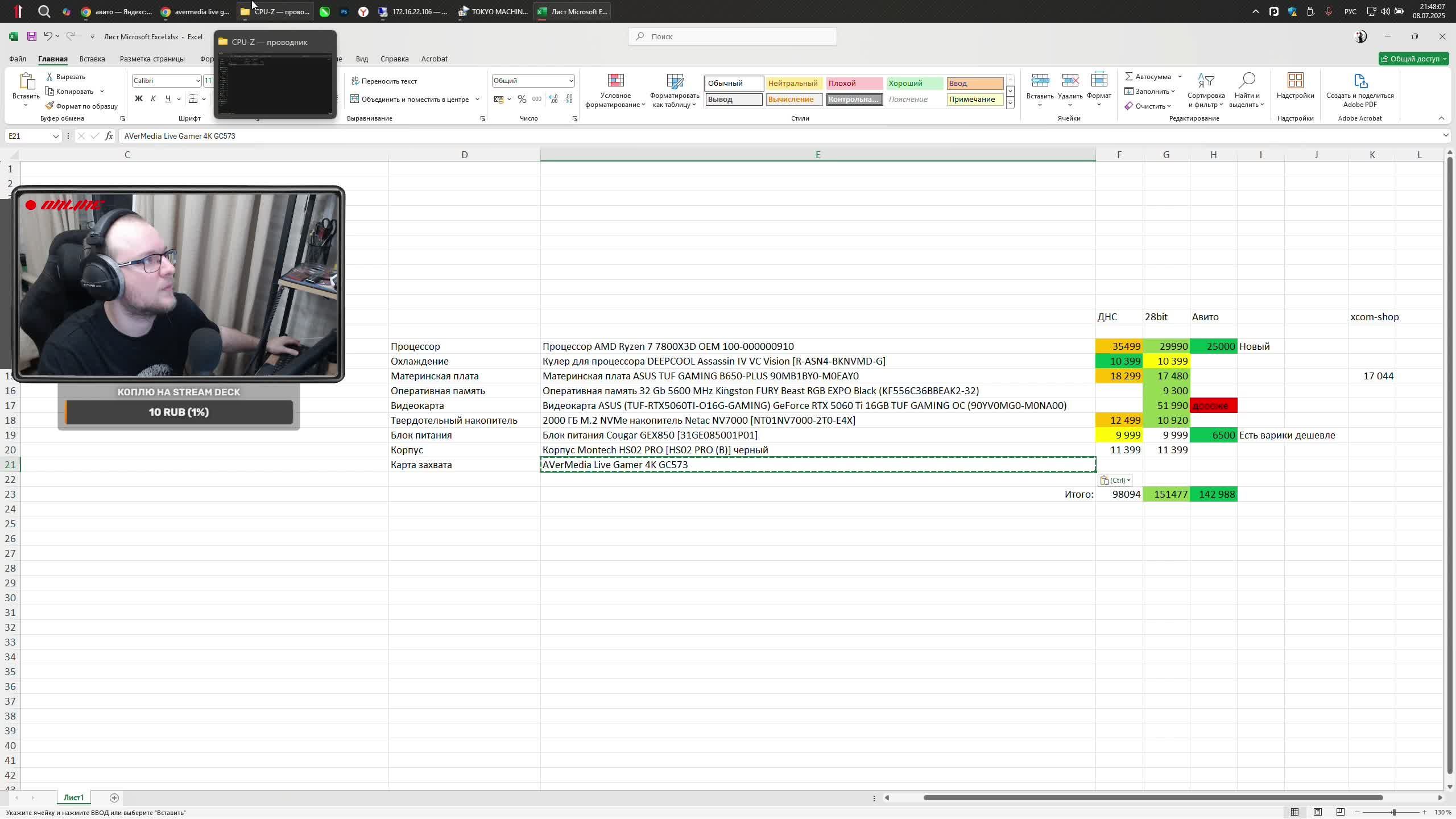Toggle Bold formatting (Ж)
Screen dimensions: 1456x819
tap(138, 99)
